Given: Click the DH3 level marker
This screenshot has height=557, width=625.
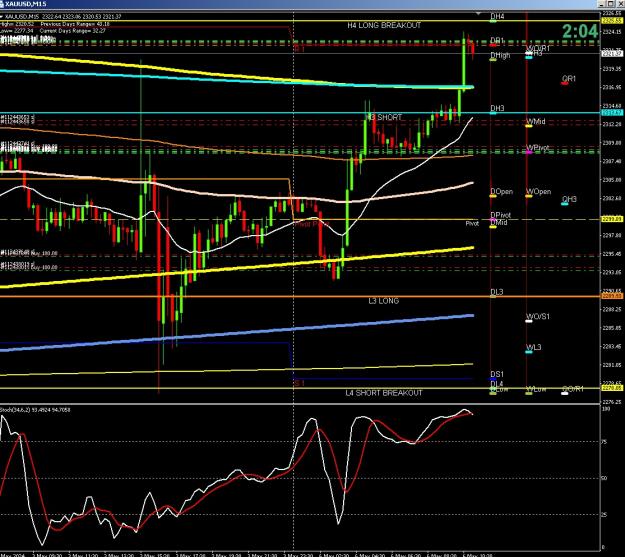Looking at the screenshot, I should tap(497, 108).
